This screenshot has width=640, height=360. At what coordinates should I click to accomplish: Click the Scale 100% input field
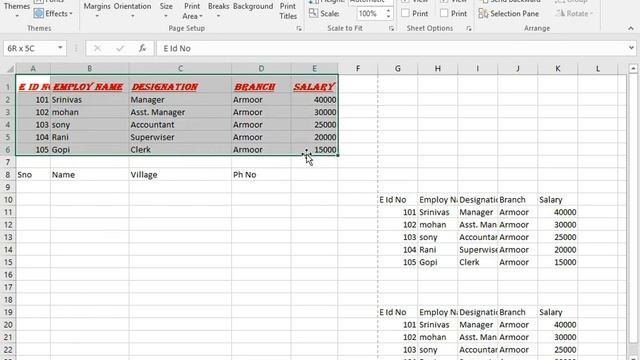370,13
